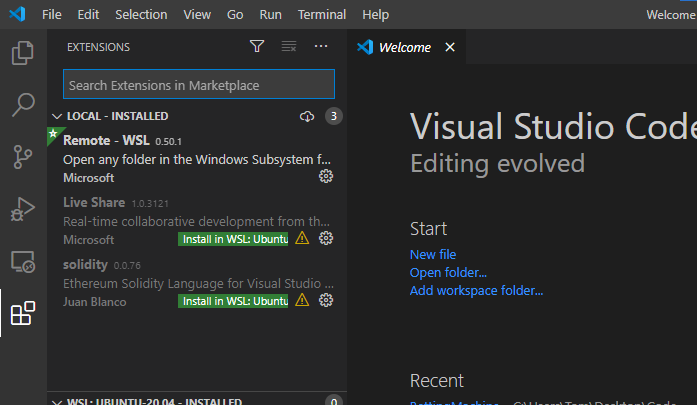
Task: Open manage gear for solidity extension
Action: [x=326, y=301]
